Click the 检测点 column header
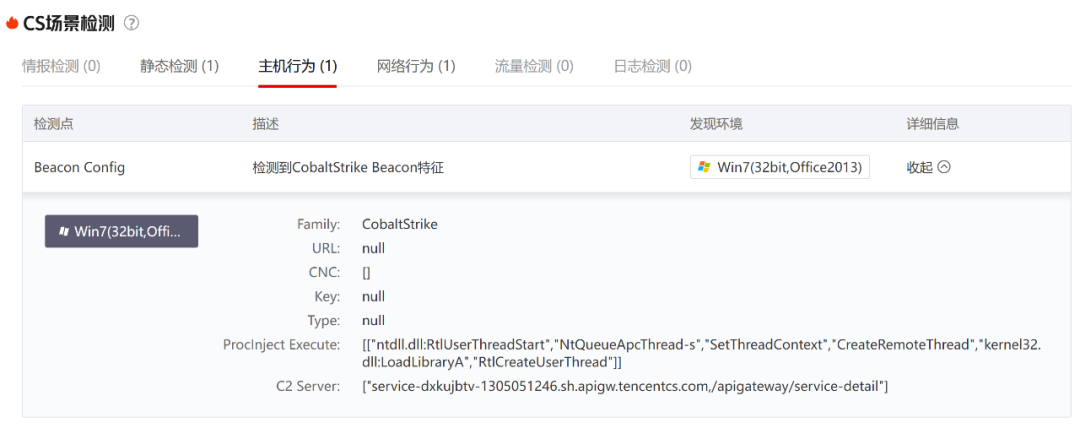1080x428 pixels. (54, 124)
